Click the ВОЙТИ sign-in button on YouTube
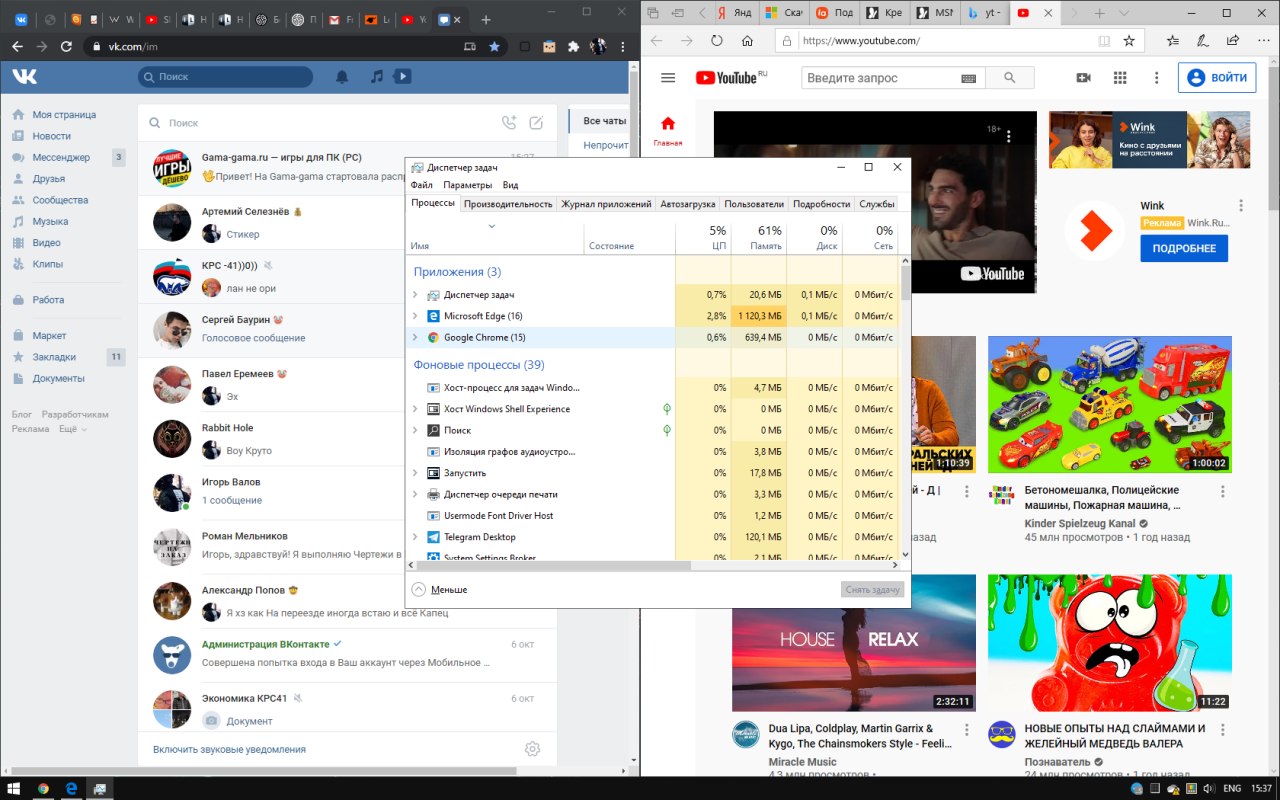 click(x=1216, y=78)
